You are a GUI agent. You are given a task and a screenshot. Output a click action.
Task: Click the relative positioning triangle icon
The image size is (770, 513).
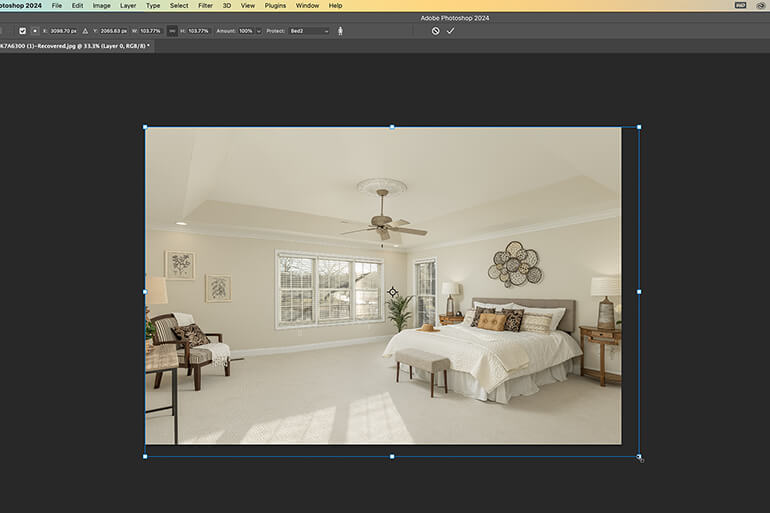pos(85,31)
